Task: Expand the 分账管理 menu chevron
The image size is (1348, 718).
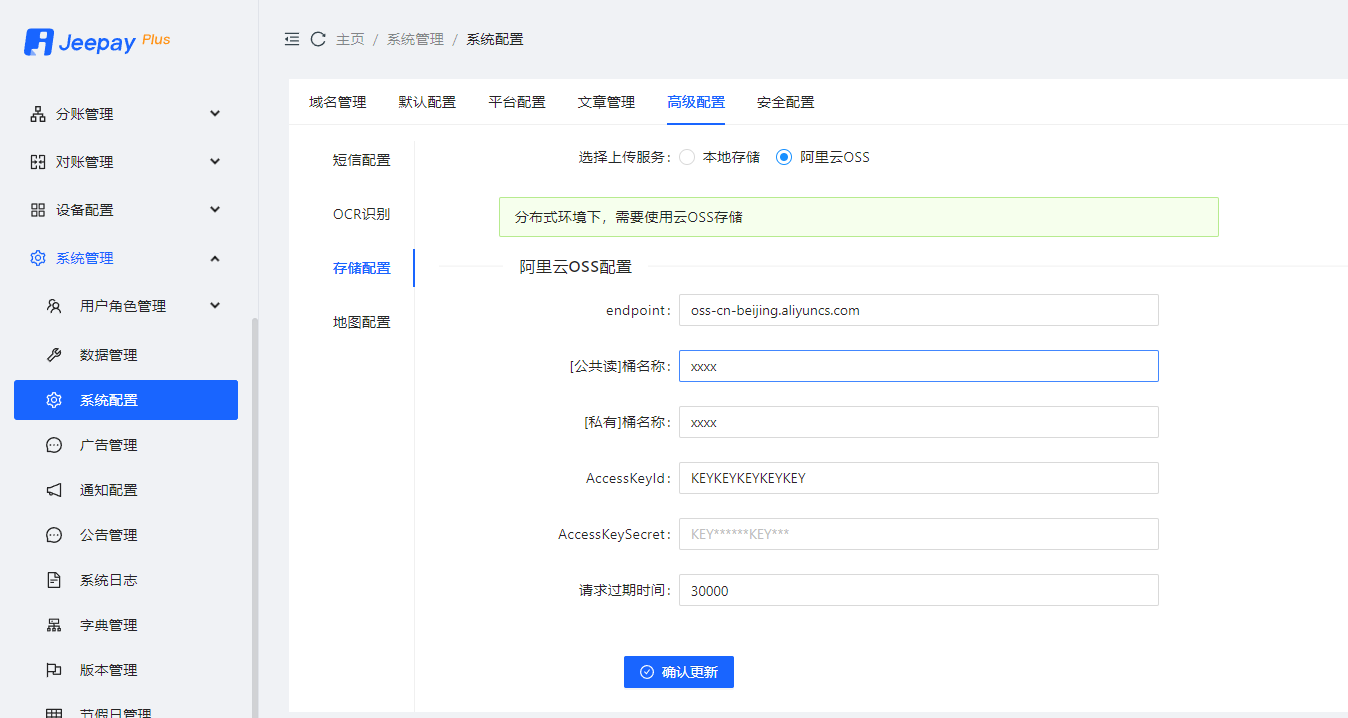Action: [215, 114]
